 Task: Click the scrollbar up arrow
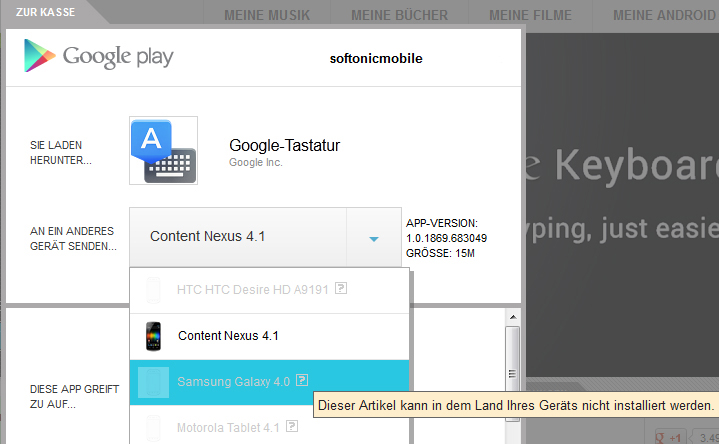click(x=513, y=317)
